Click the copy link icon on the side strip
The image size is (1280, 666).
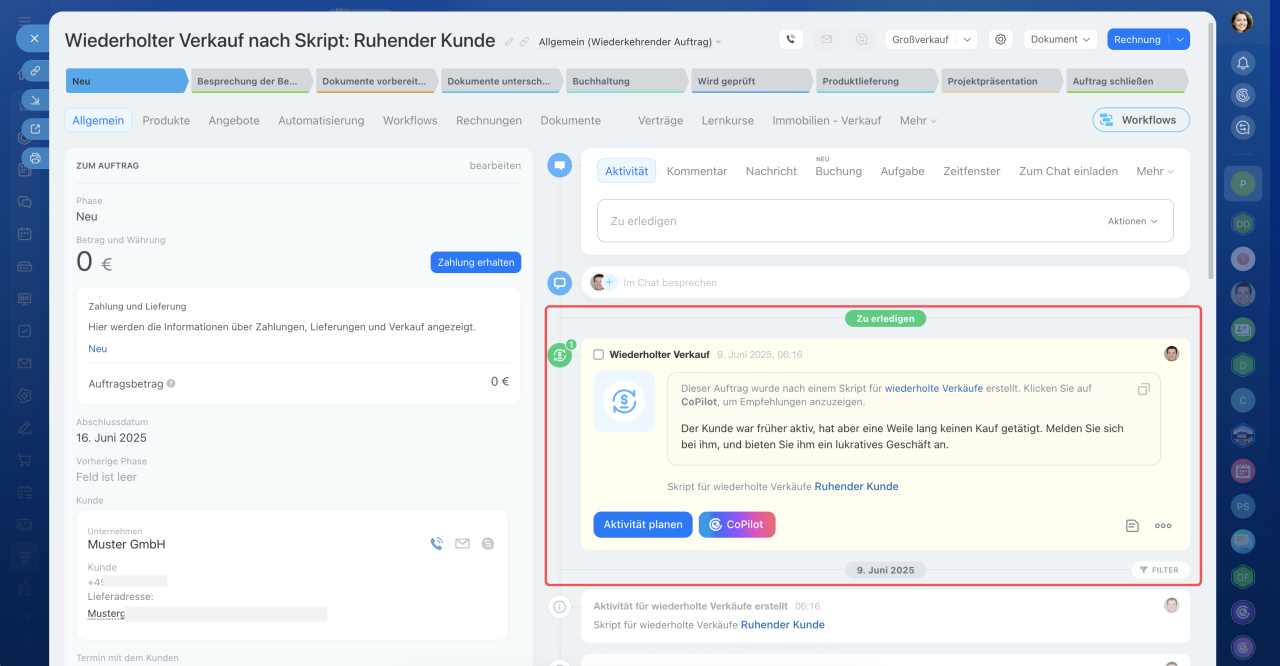[x=35, y=71]
